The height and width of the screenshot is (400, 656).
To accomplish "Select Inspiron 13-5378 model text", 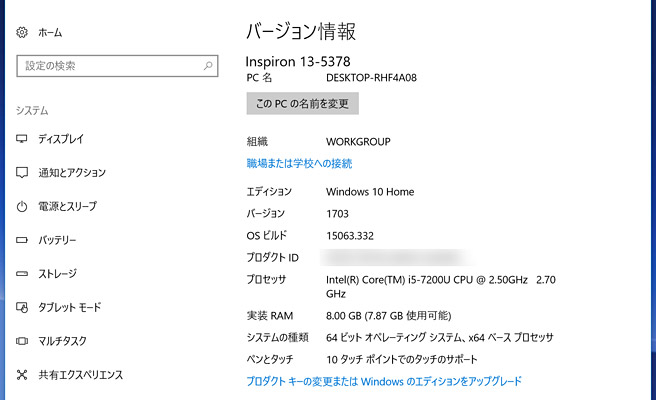I will coord(298,62).
